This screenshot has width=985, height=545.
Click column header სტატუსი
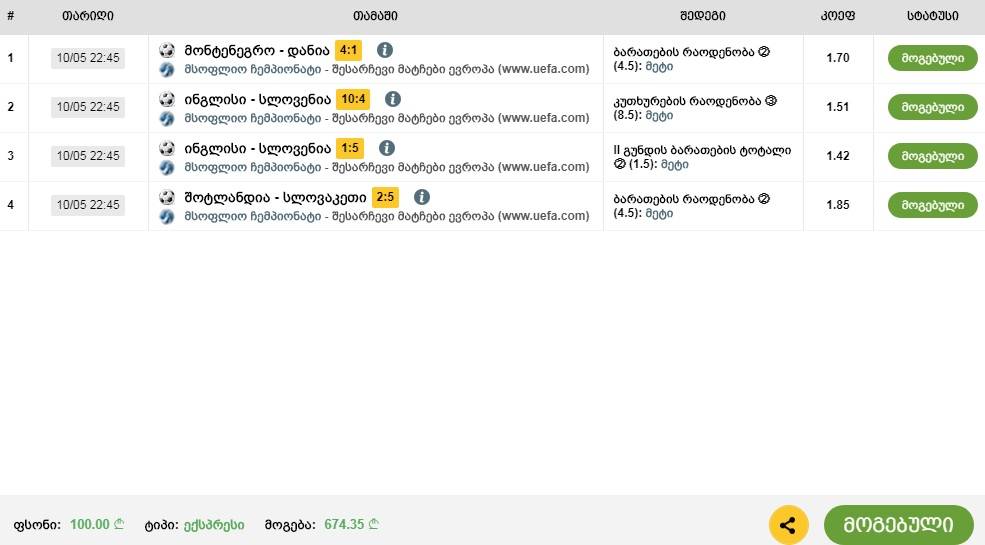point(932,16)
